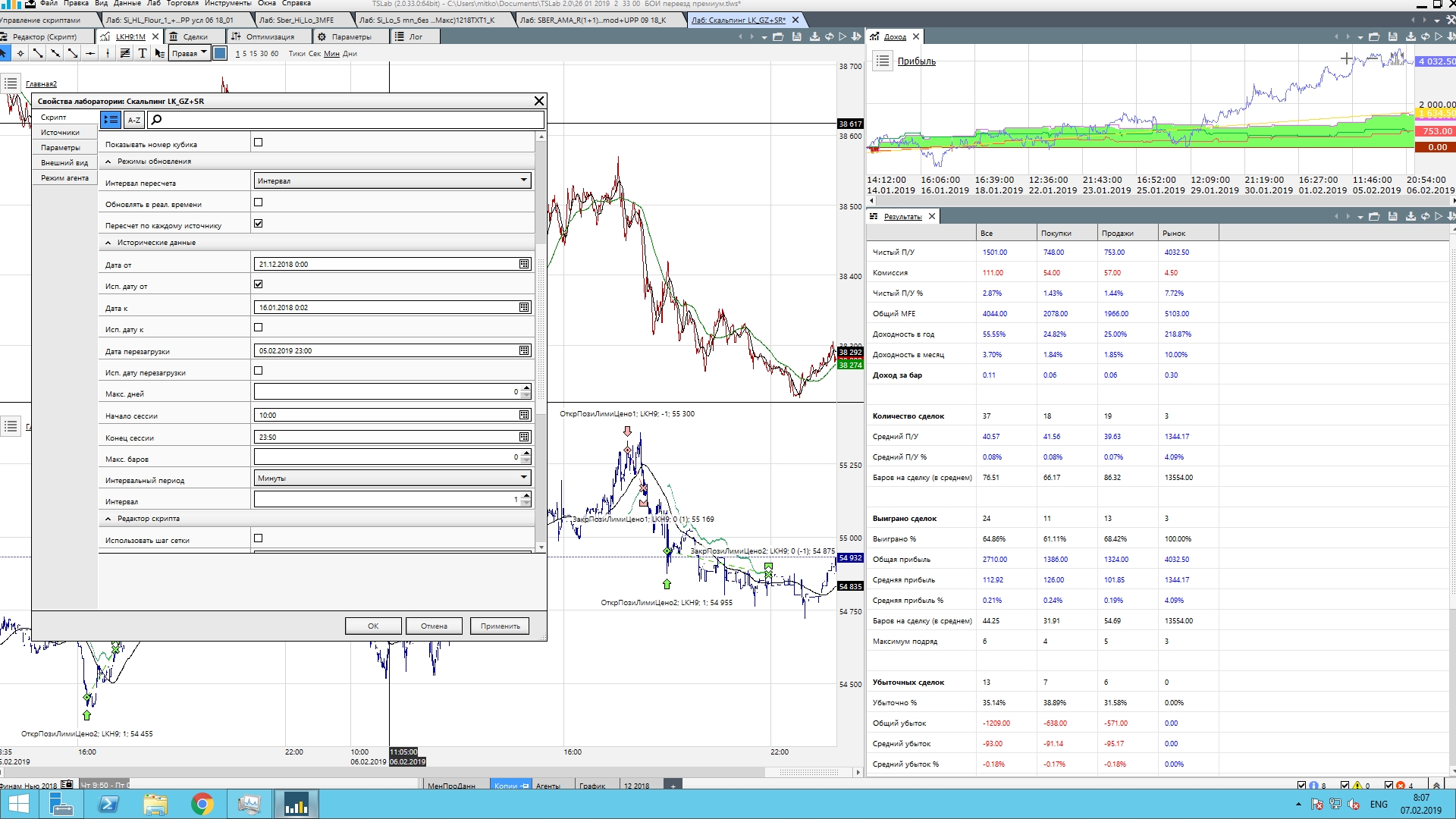Select the crosshair drawing tool

point(20,53)
